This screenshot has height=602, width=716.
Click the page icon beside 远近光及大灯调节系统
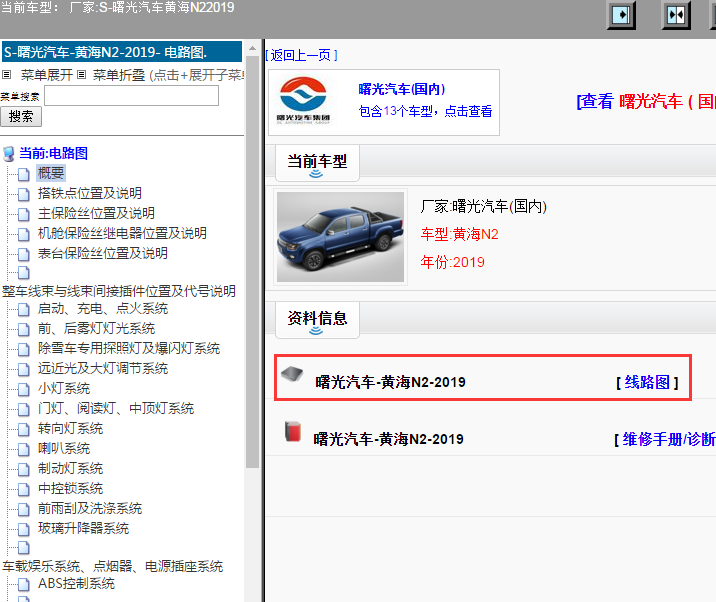pos(24,370)
